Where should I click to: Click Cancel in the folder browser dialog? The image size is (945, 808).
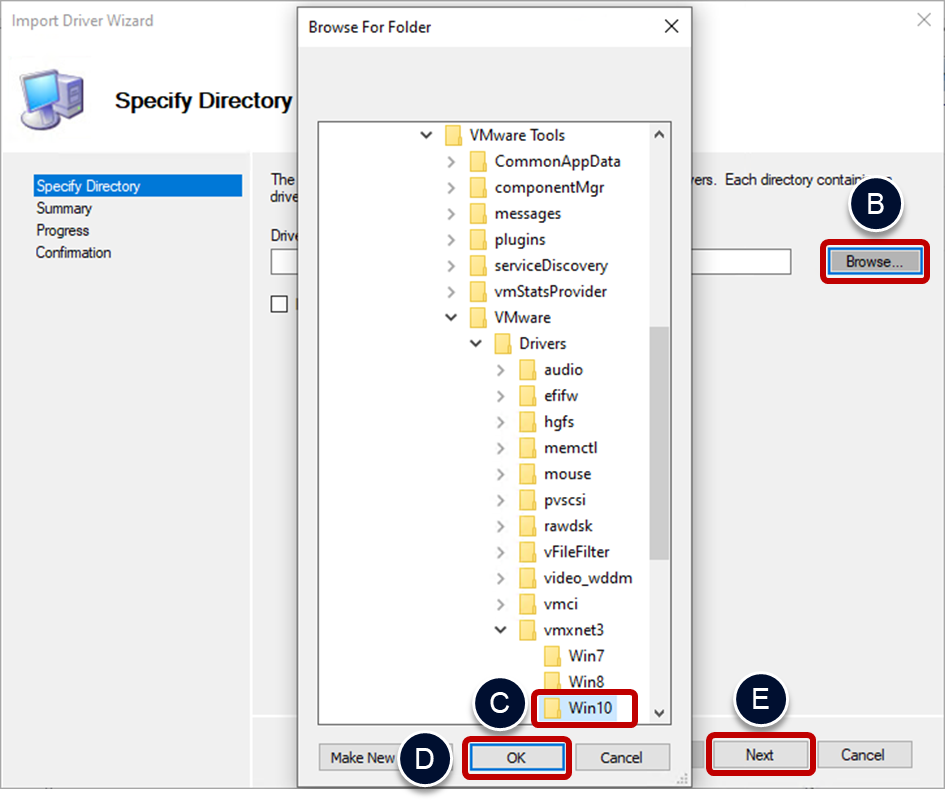[622, 757]
